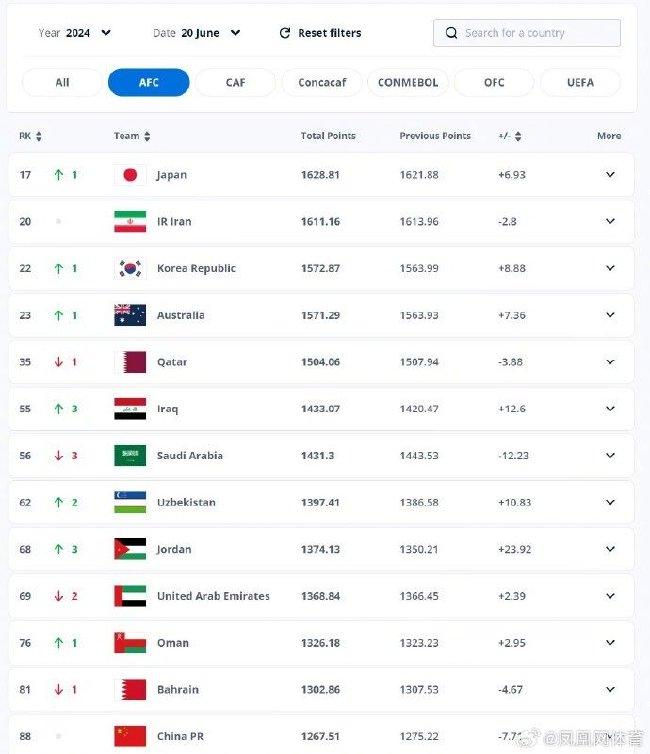Sort by the +/- column arrows
The width and height of the screenshot is (650, 754).
click(x=518, y=136)
